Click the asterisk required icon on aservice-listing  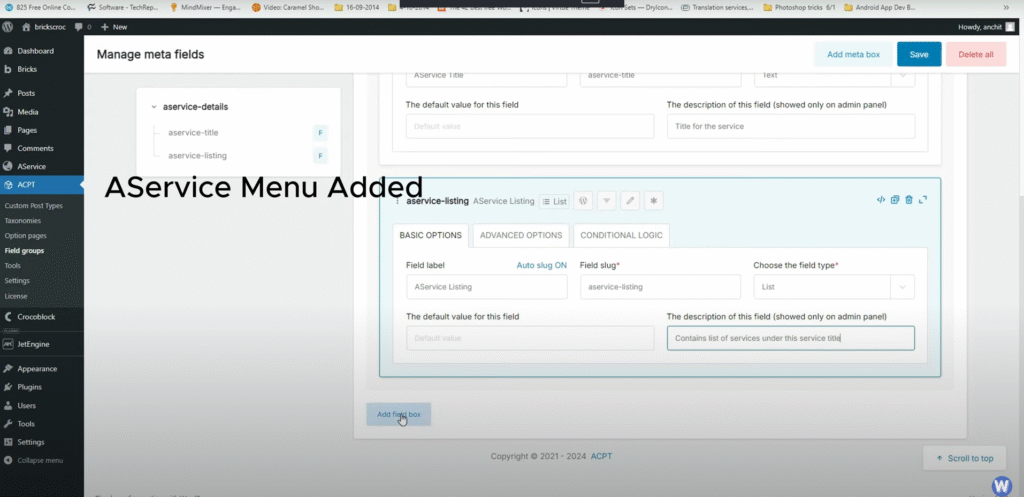(x=653, y=201)
